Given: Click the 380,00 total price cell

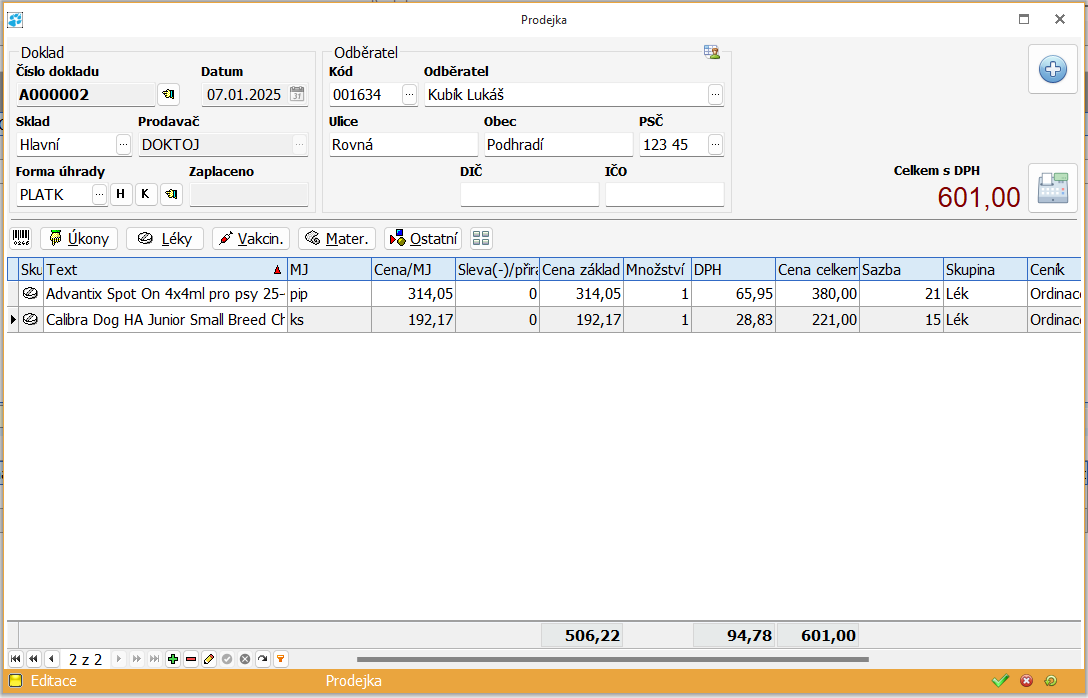Looking at the screenshot, I should point(817,294).
